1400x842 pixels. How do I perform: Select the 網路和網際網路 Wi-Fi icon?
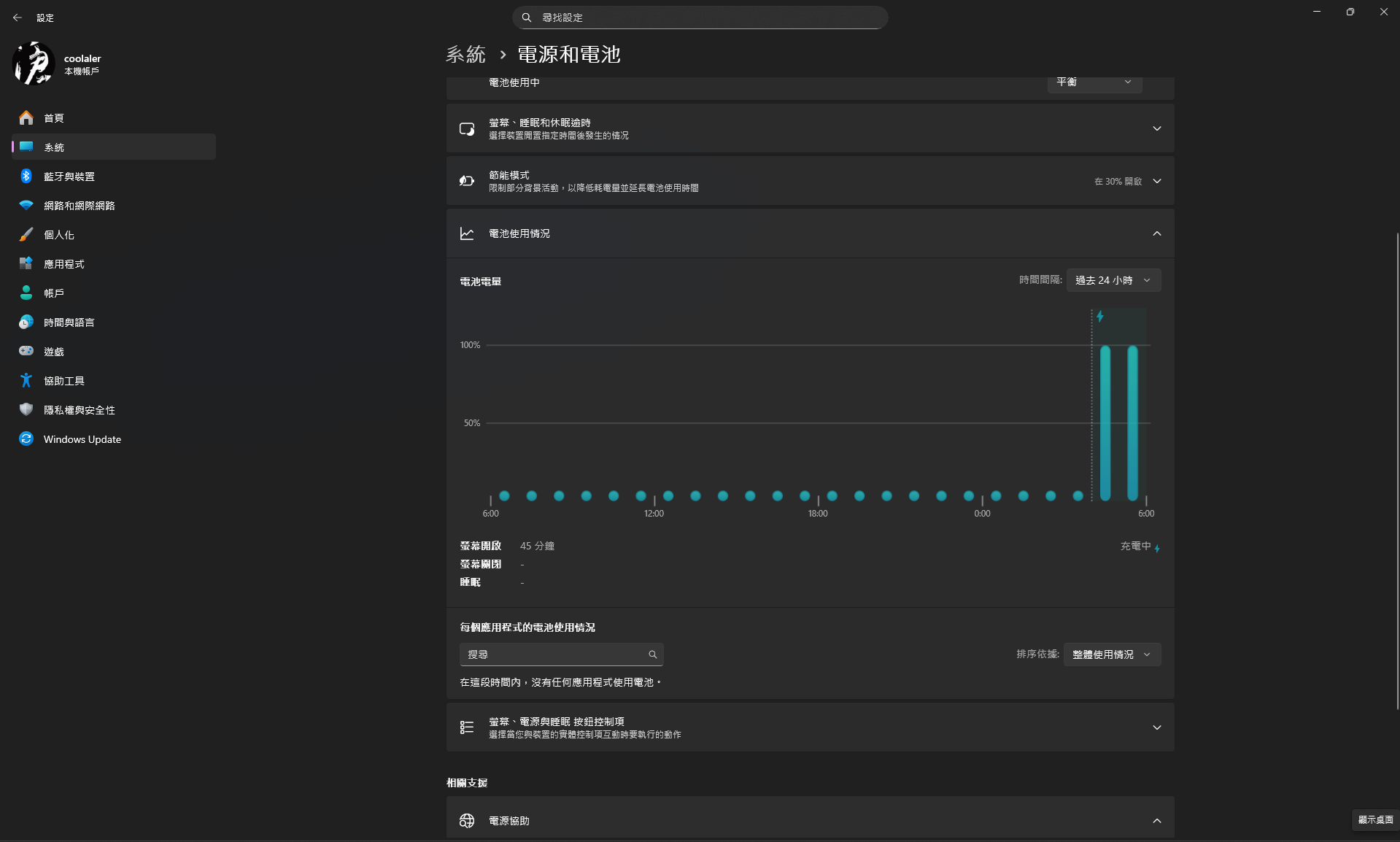point(26,205)
